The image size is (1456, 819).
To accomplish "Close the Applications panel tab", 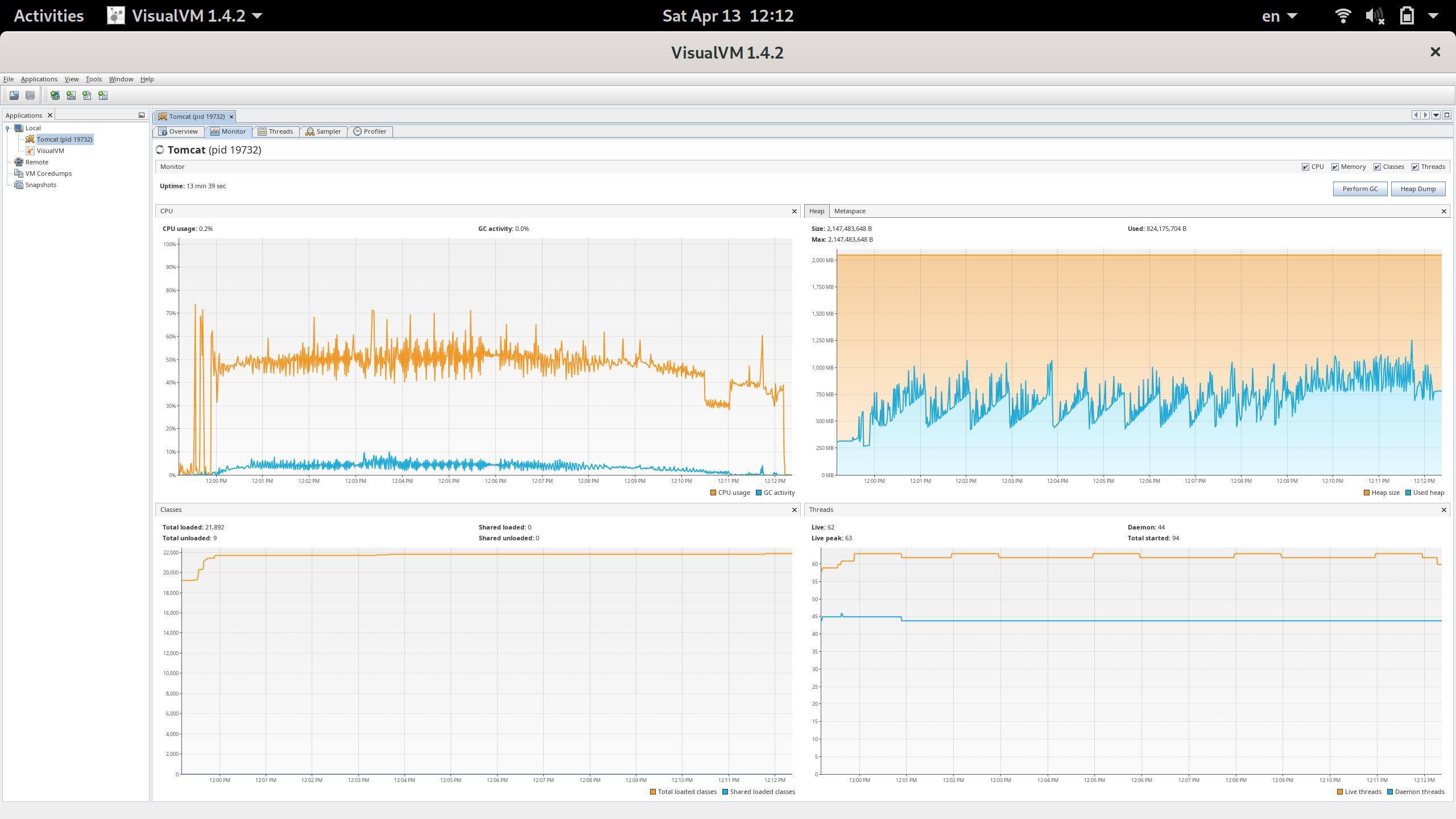I will (x=50, y=115).
